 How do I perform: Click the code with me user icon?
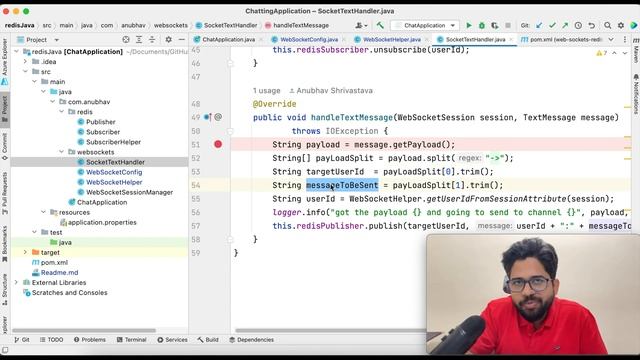[361, 25]
